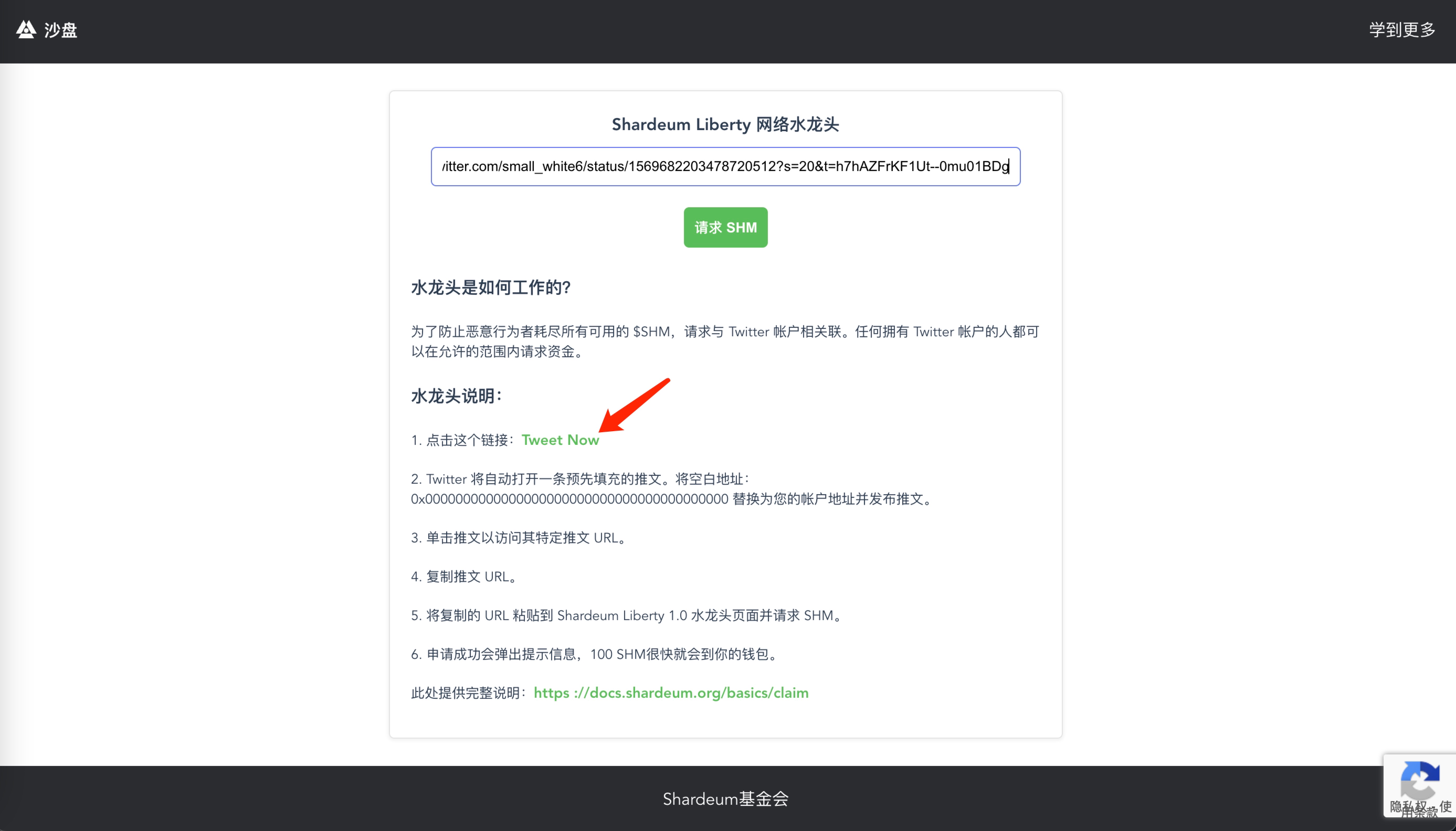The image size is (1456, 831).
Task: Click the blank 0x000… address text
Action: pyautogui.click(x=569, y=499)
